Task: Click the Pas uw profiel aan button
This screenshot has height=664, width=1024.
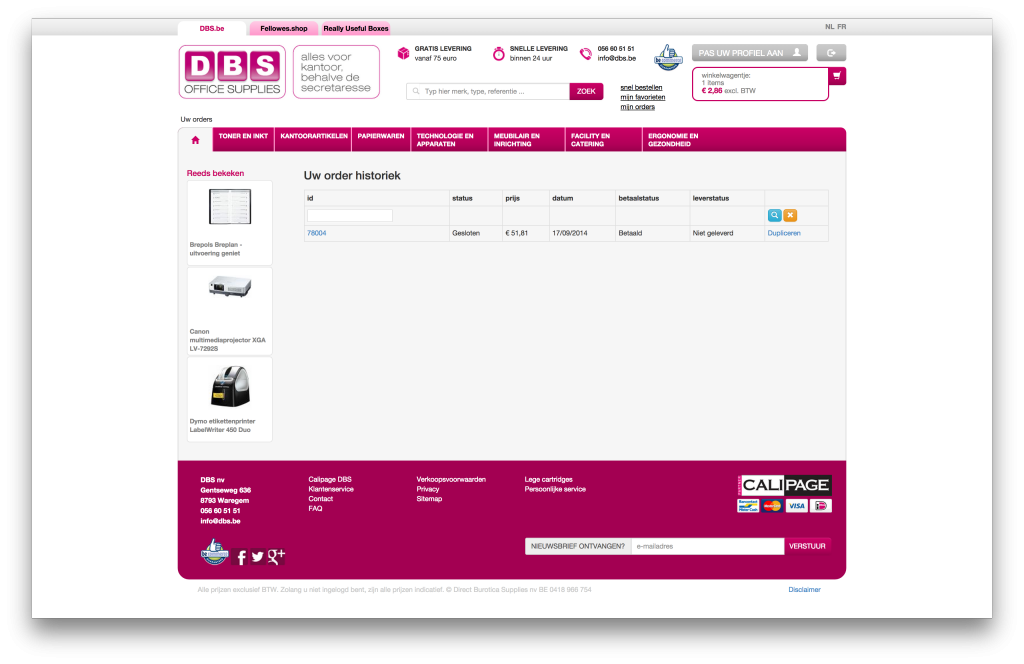Action: 749,53
